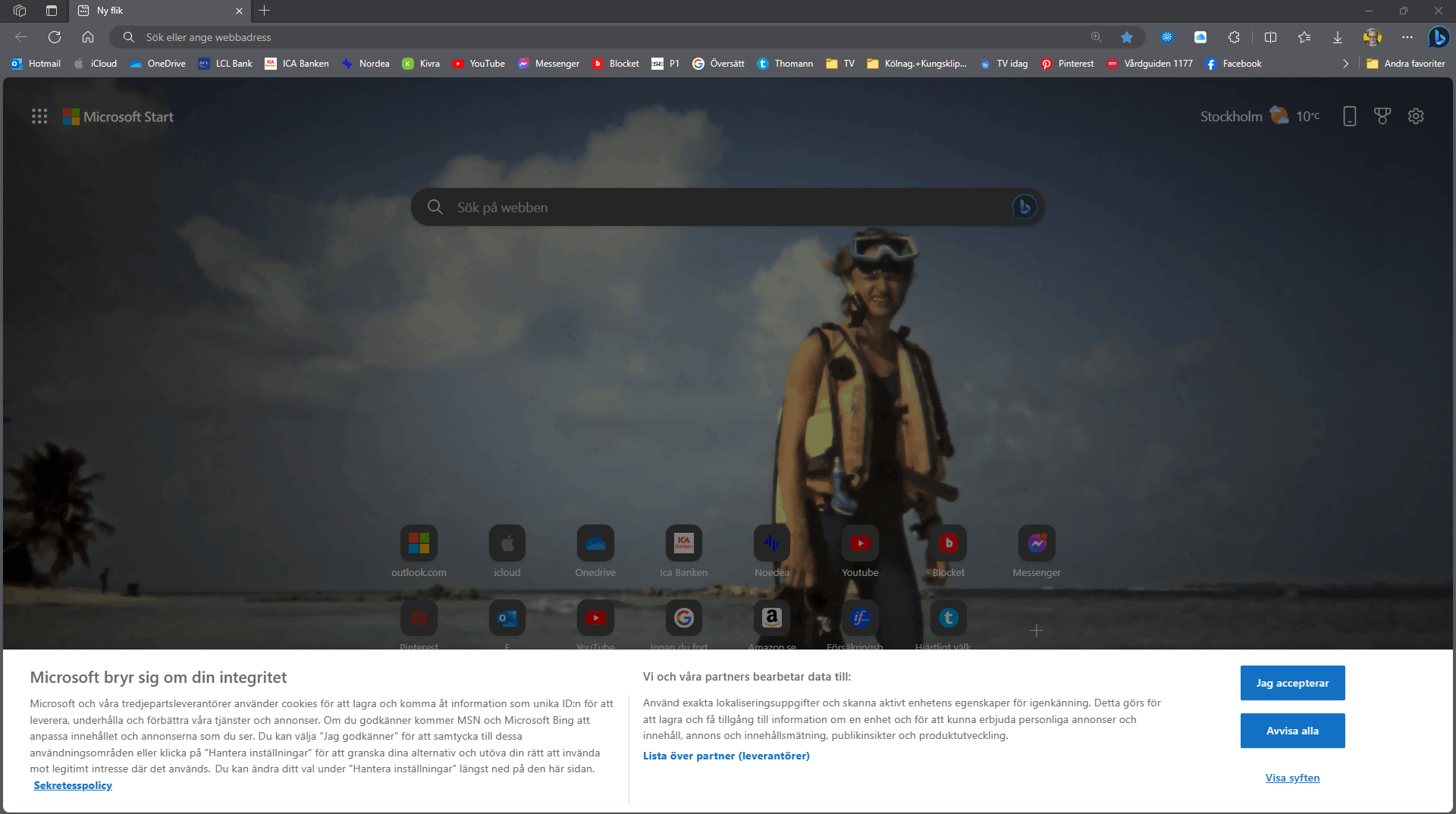The width and height of the screenshot is (1456, 814).
Task: Click the mobile phone icon near weather
Action: (1350, 116)
